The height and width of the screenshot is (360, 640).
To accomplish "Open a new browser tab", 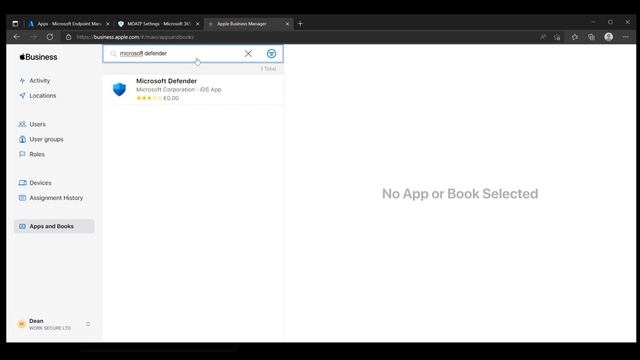I will coord(300,24).
